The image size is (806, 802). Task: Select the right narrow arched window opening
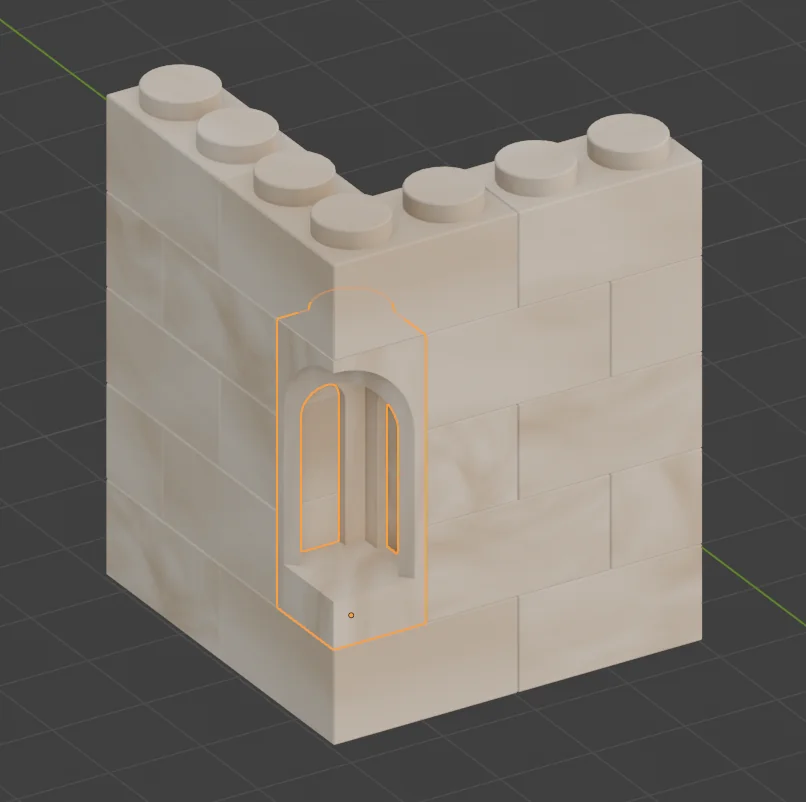coord(393,478)
